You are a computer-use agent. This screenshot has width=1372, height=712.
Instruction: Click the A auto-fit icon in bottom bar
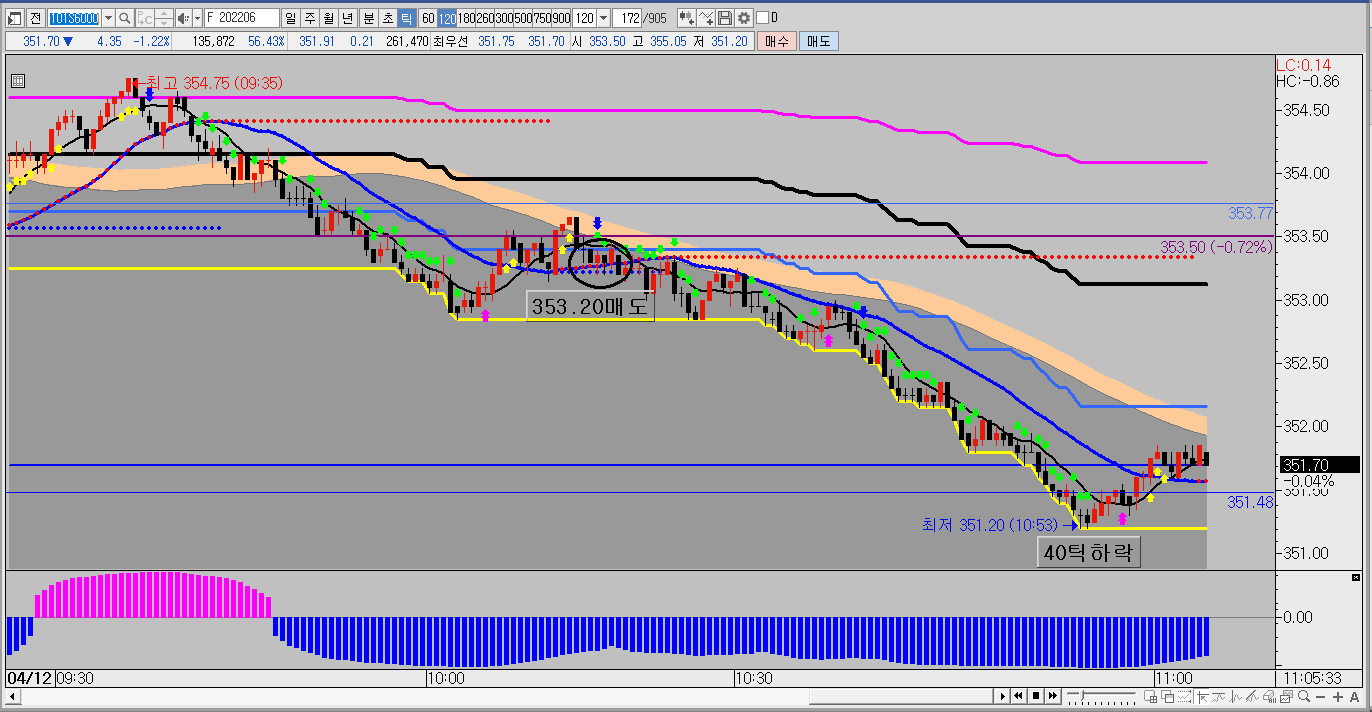[x=1354, y=696]
